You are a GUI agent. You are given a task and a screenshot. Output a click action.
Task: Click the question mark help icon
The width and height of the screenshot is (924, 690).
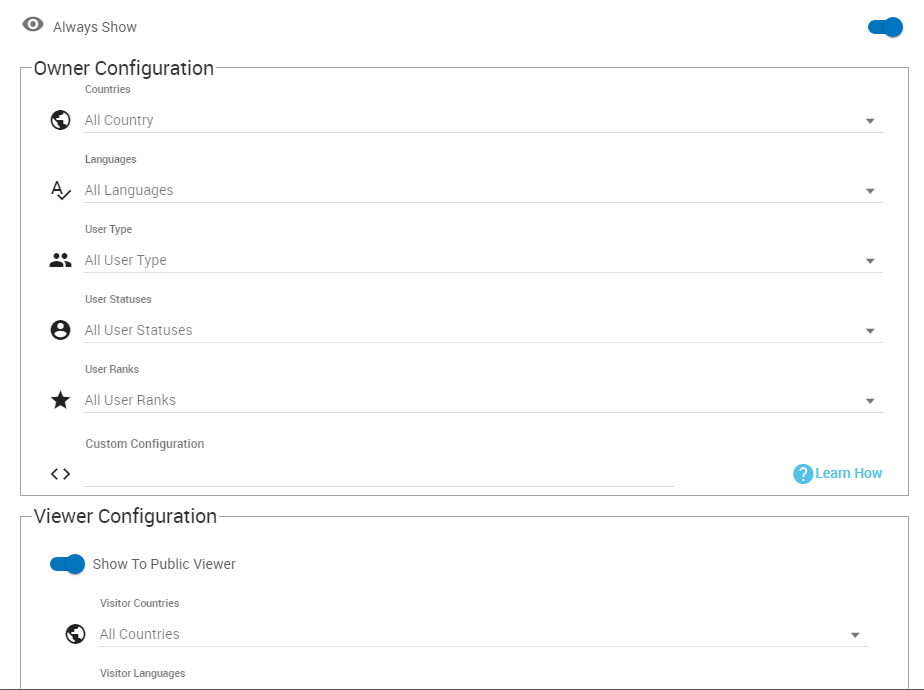click(802, 474)
